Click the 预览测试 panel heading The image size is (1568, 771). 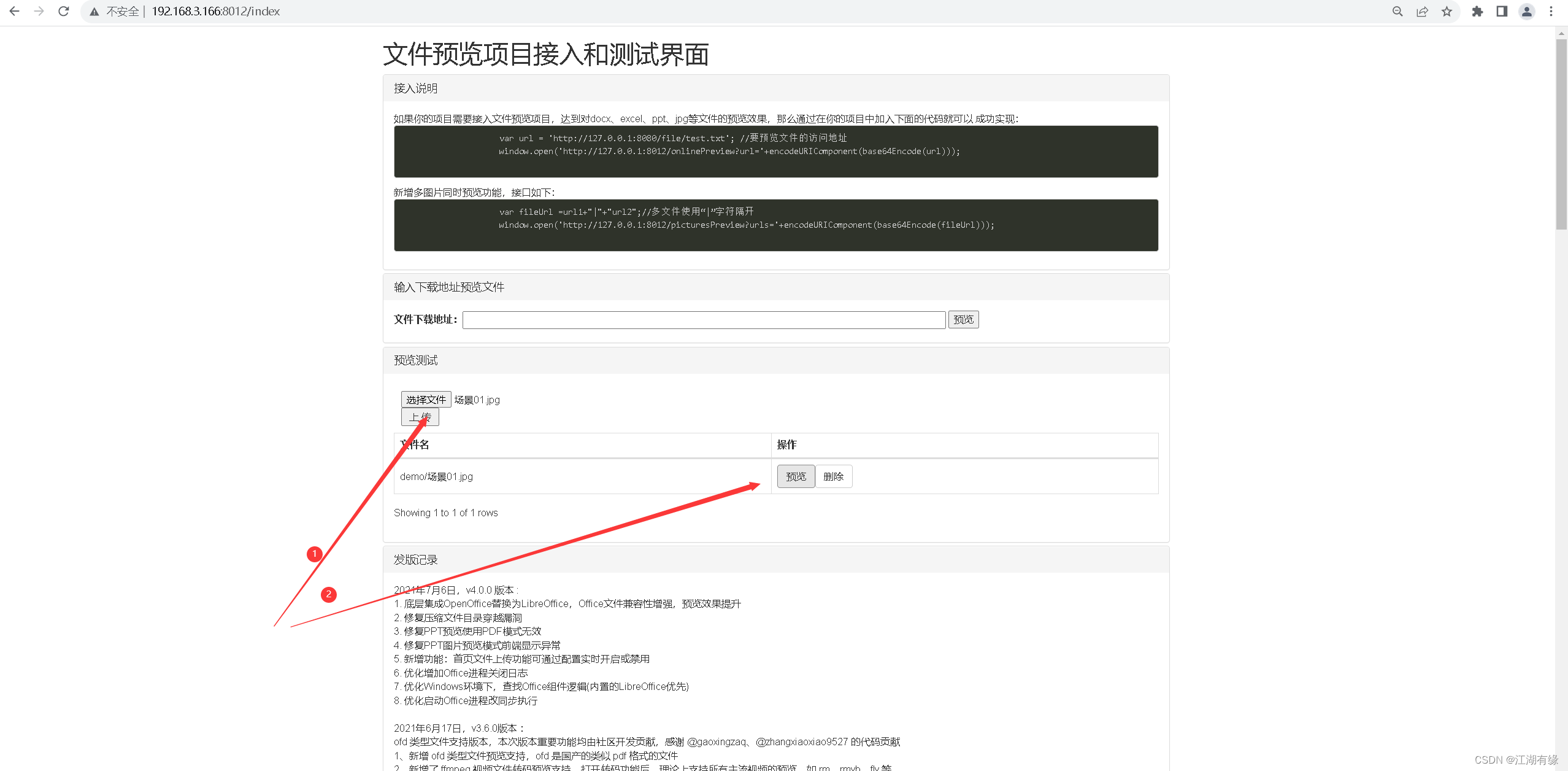tap(776, 360)
